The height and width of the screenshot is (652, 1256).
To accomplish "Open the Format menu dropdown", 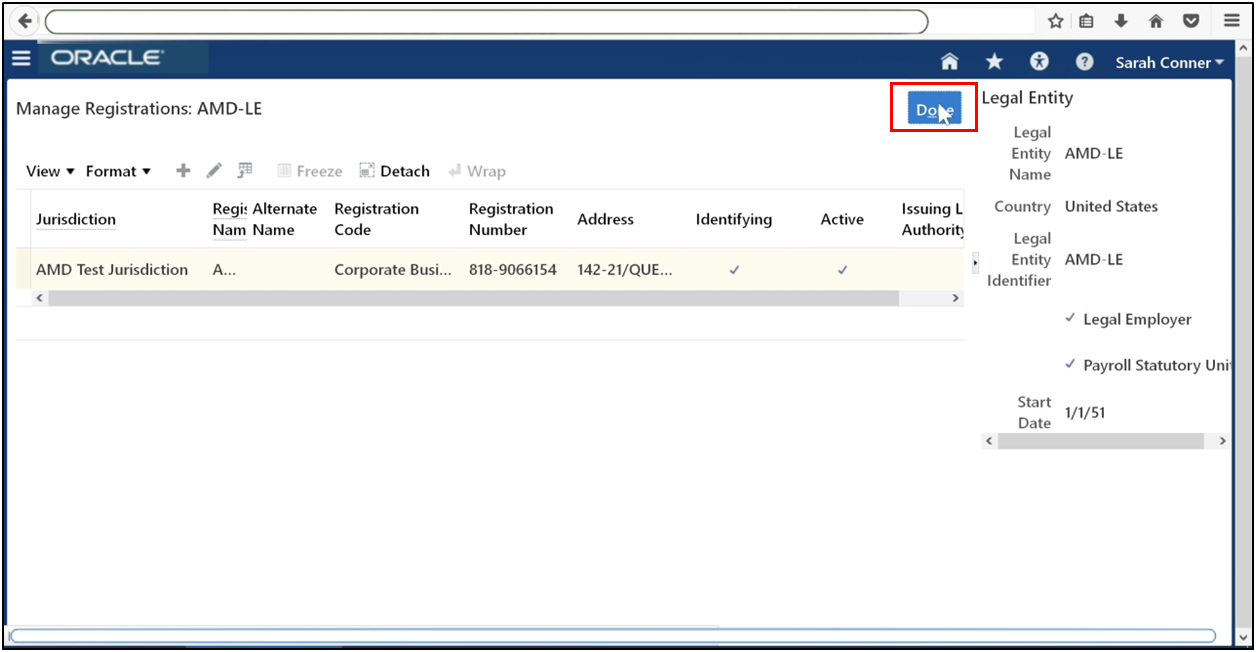I will coord(117,170).
